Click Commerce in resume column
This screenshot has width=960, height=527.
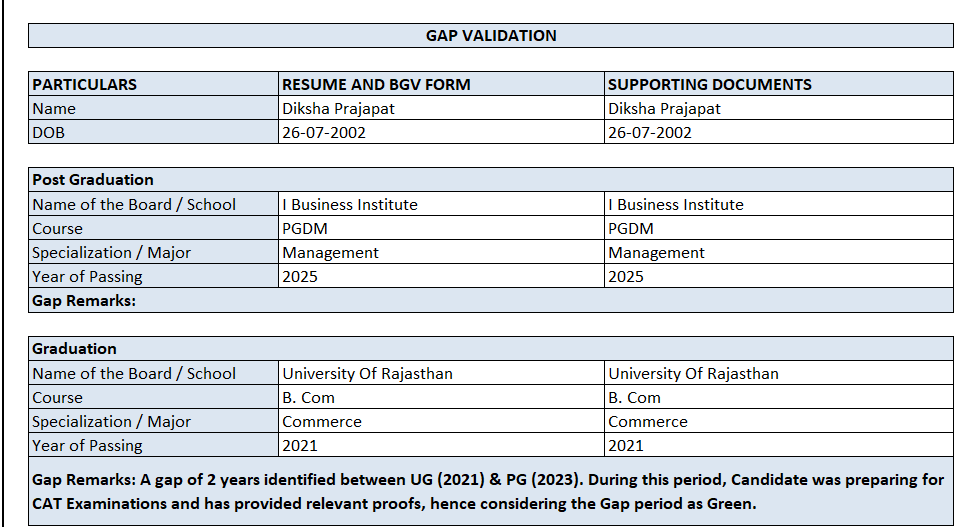tap(322, 422)
